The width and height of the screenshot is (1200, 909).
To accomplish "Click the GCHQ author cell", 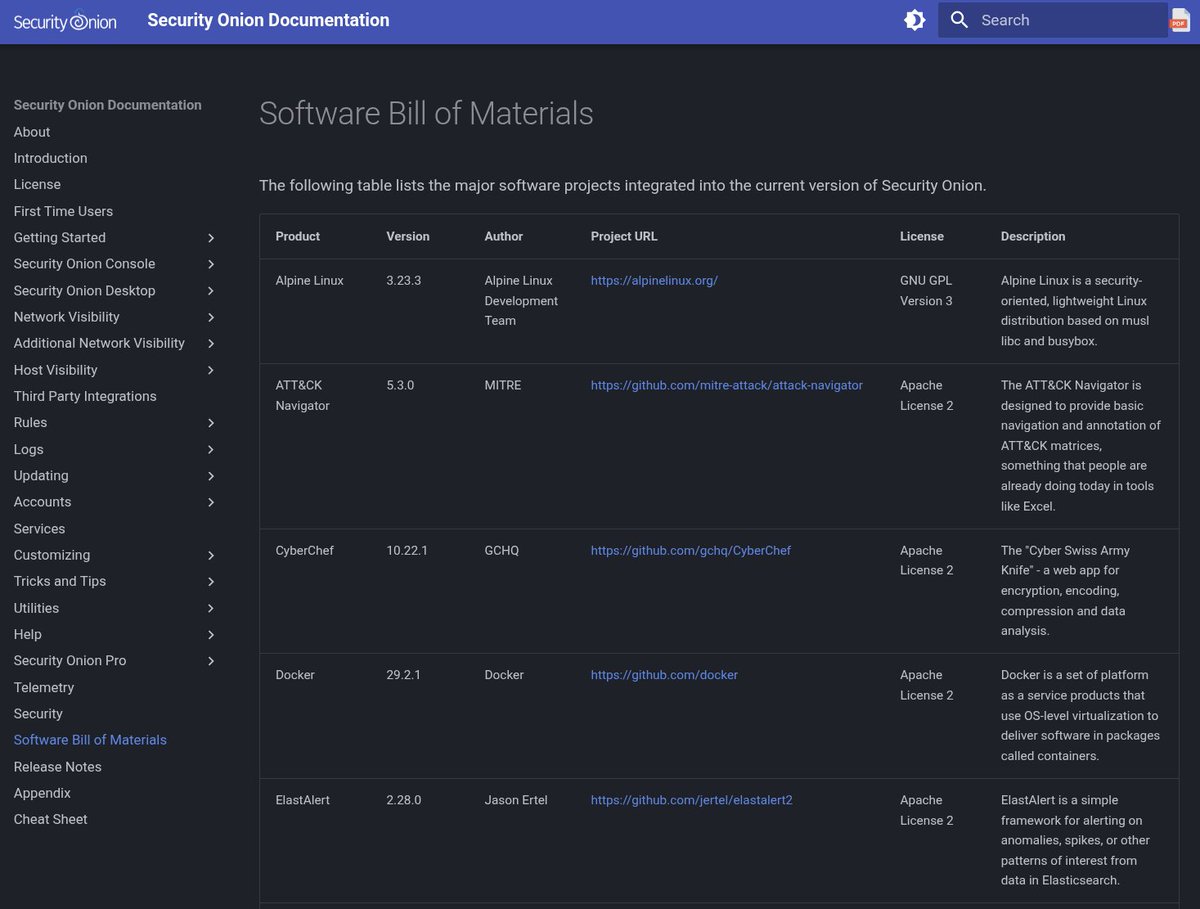I will click(x=502, y=550).
